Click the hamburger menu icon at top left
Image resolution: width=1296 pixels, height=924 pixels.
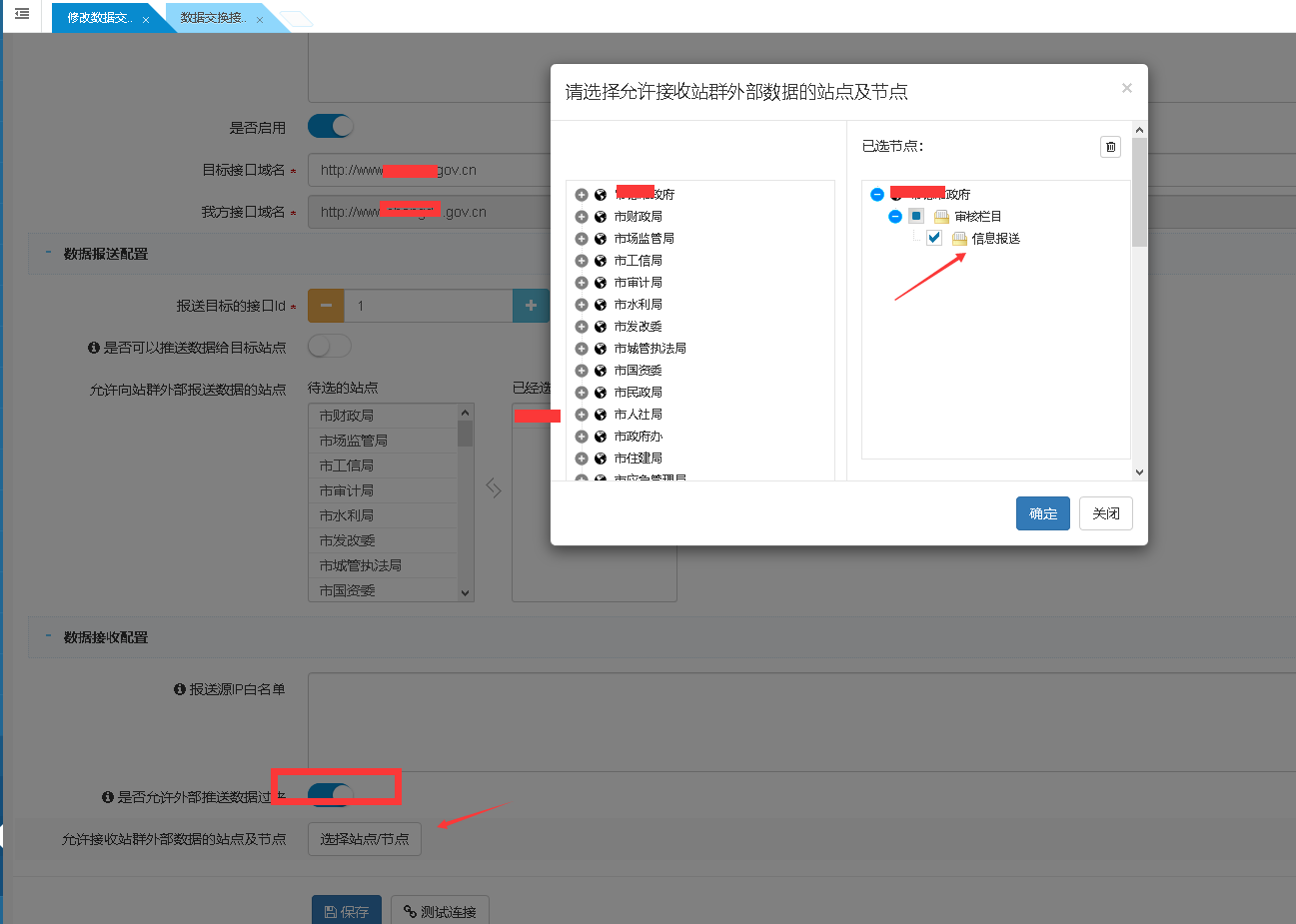coord(22,14)
